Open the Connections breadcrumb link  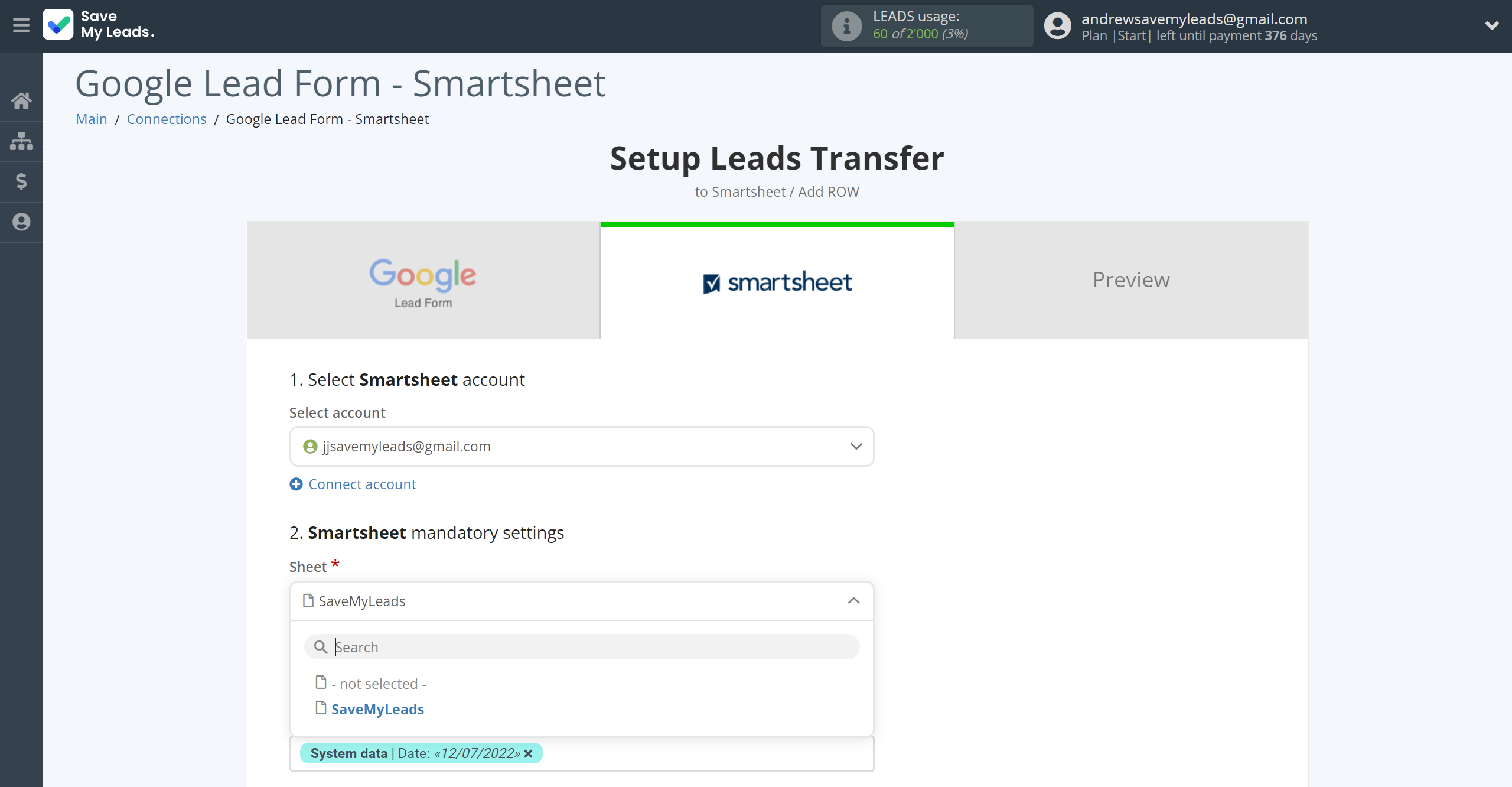click(x=167, y=119)
